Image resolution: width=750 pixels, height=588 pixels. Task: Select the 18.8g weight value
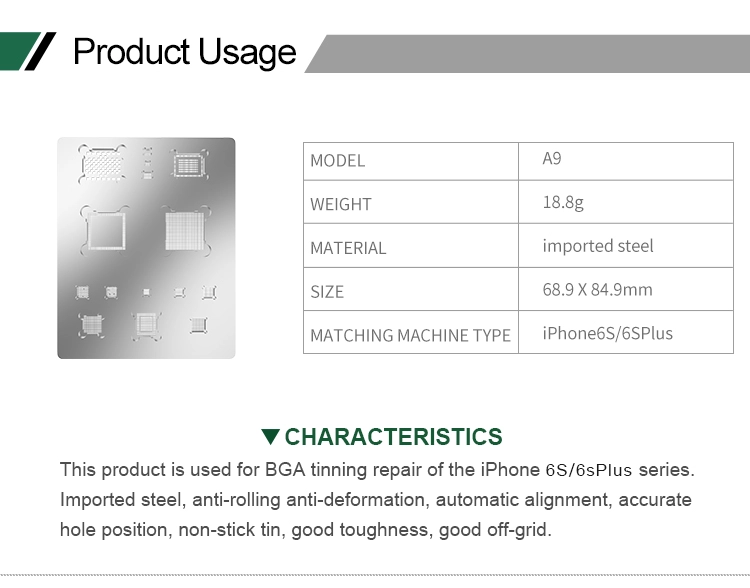(x=563, y=202)
